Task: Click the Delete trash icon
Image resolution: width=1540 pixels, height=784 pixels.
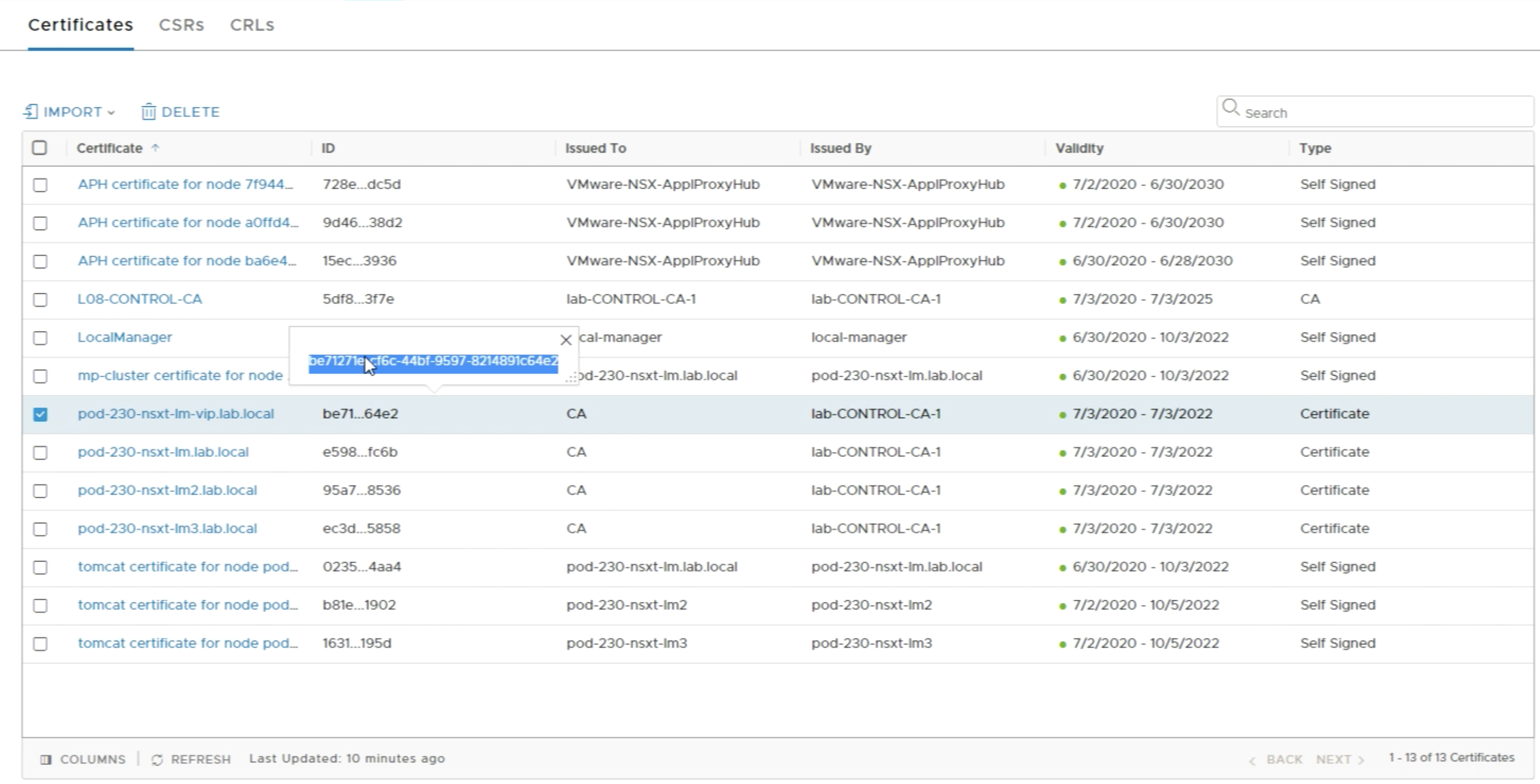Action: pos(148,112)
